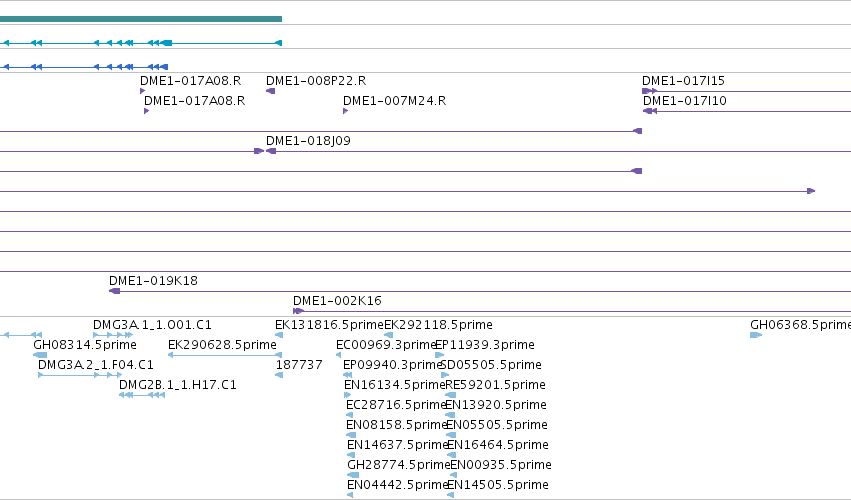The image size is (851, 500).
Task: Select the GH28774.5prime label
Action: (x=398, y=466)
